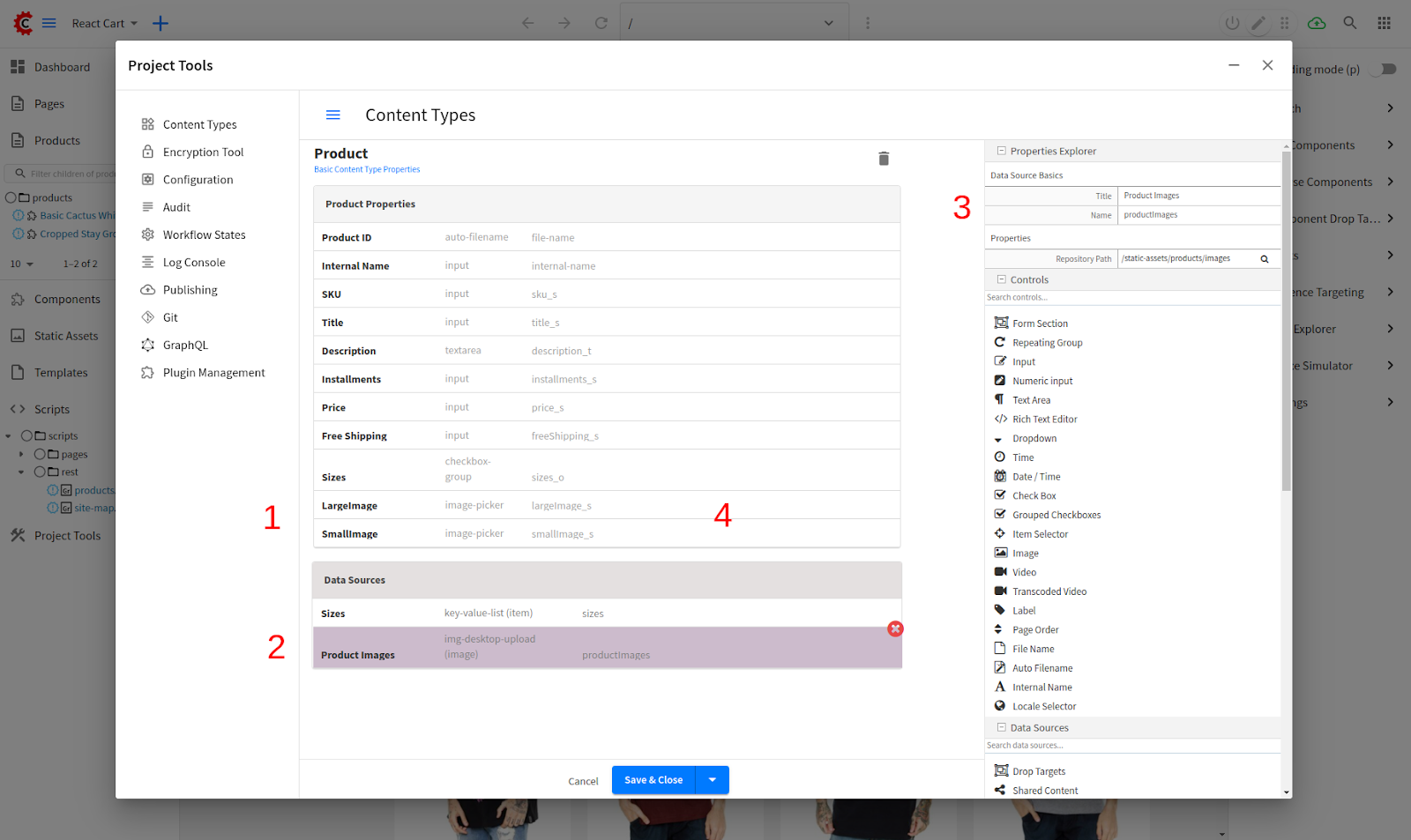Go to Workflow States menu item
Screen dimensions: 1411x840
[204, 235]
